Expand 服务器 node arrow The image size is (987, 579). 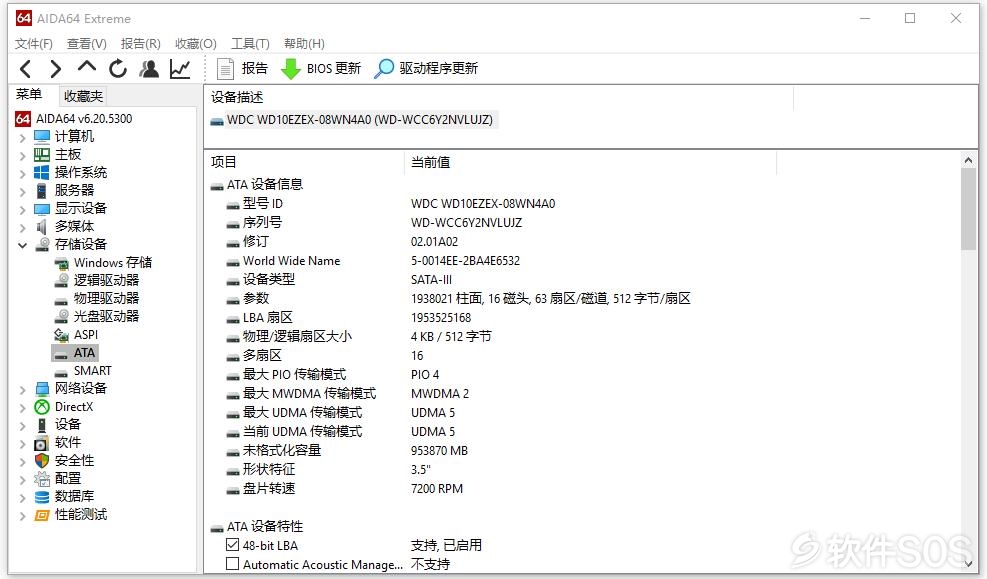23,191
